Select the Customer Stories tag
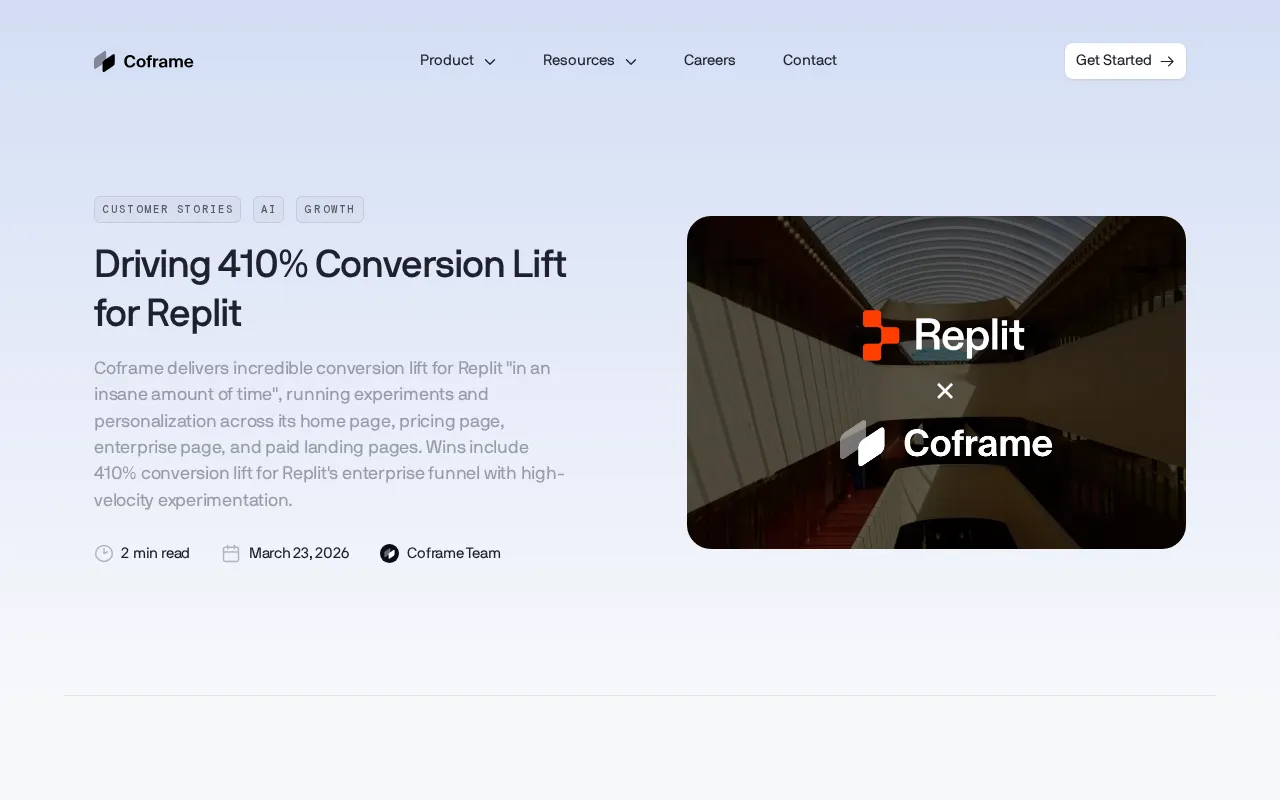Image resolution: width=1280 pixels, height=800 pixels. click(168, 209)
